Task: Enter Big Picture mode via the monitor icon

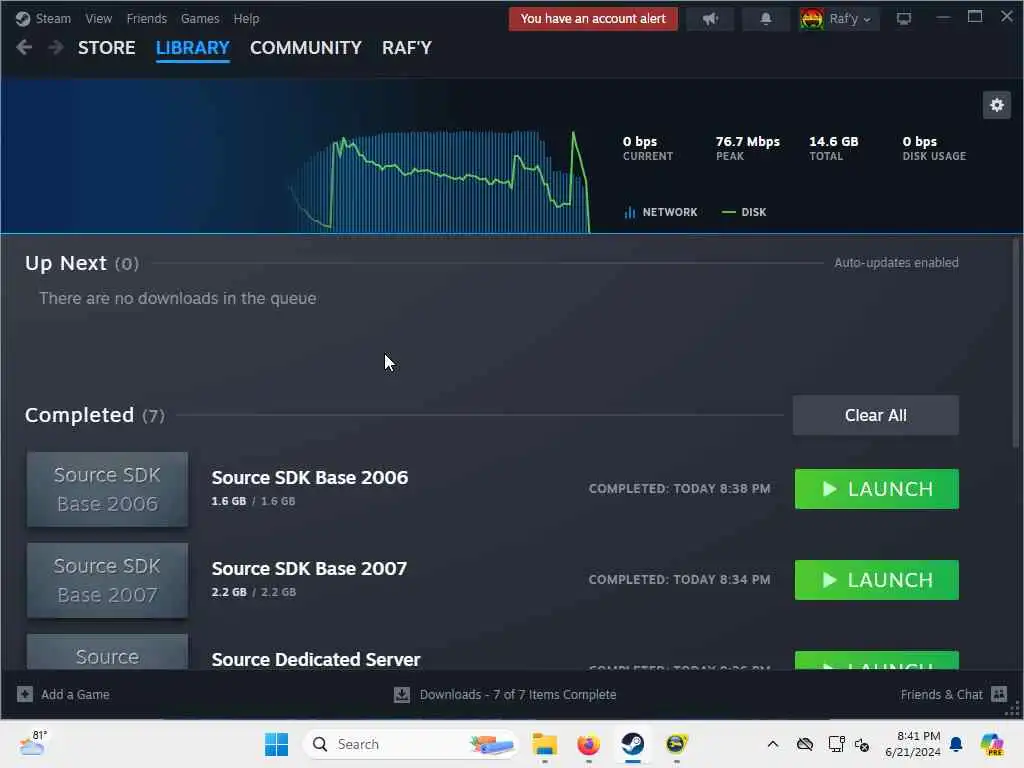Action: (904, 18)
